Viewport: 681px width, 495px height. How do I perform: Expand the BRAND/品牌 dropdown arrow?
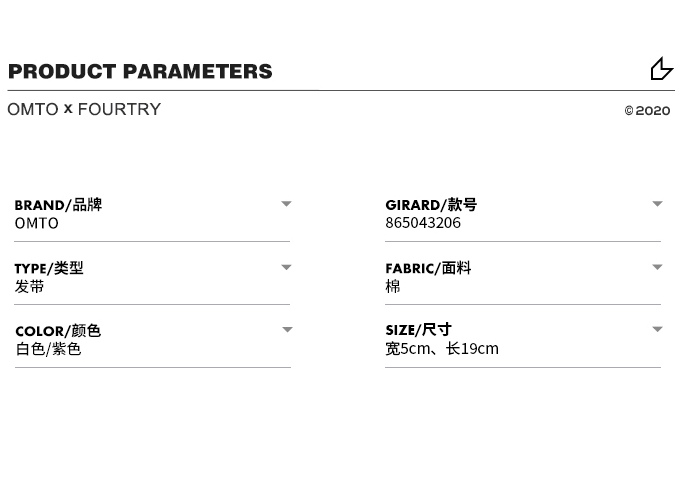pyautogui.click(x=286, y=204)
